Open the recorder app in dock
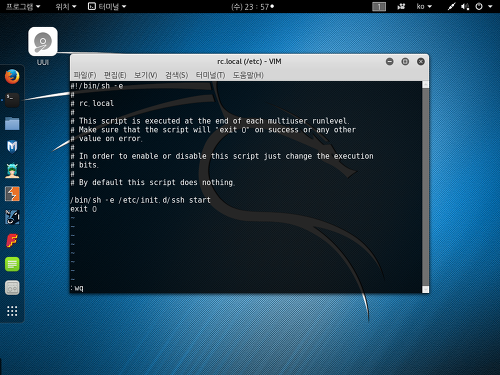The image size is (500, 375). 12,288
